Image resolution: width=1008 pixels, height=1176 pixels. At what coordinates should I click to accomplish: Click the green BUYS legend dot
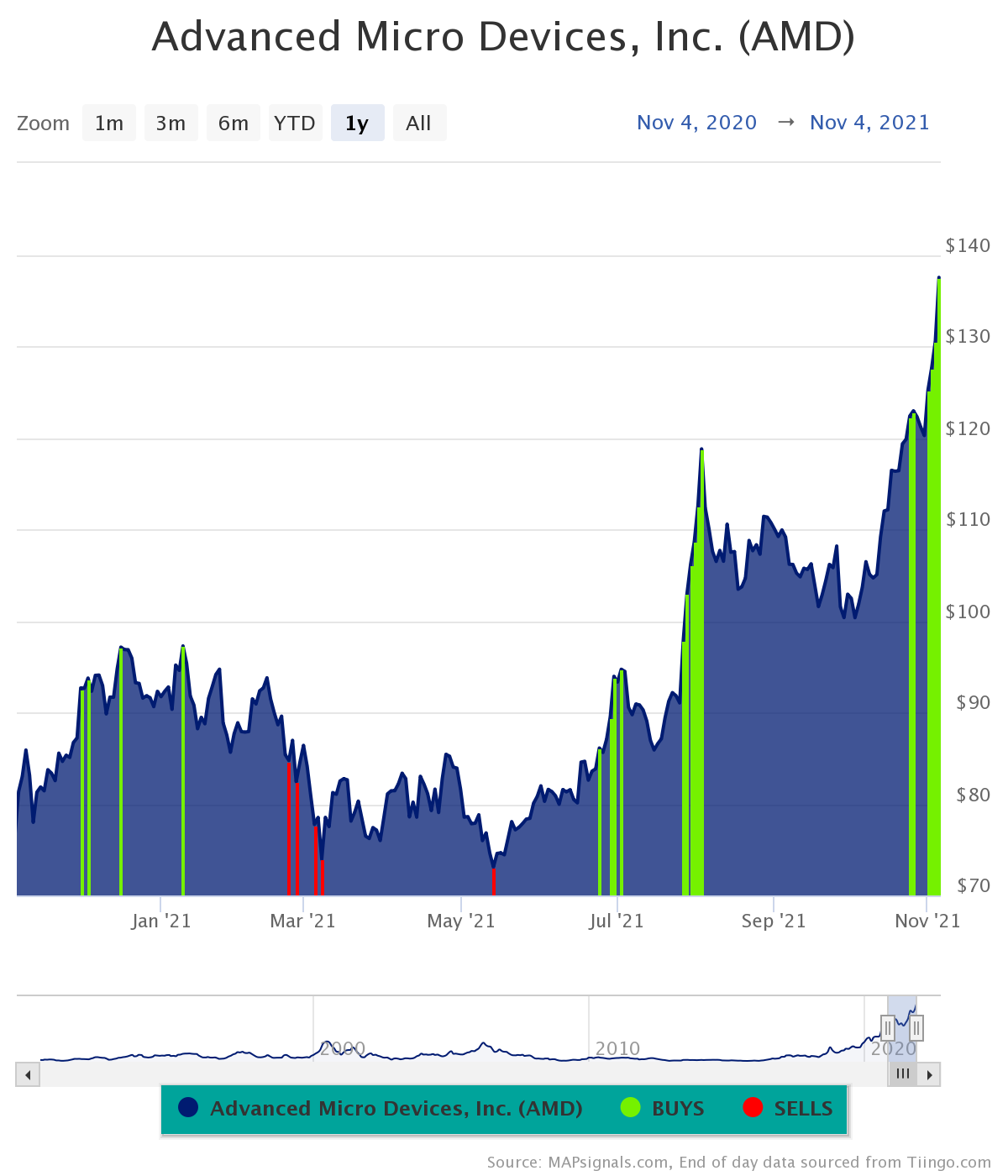630,1107
